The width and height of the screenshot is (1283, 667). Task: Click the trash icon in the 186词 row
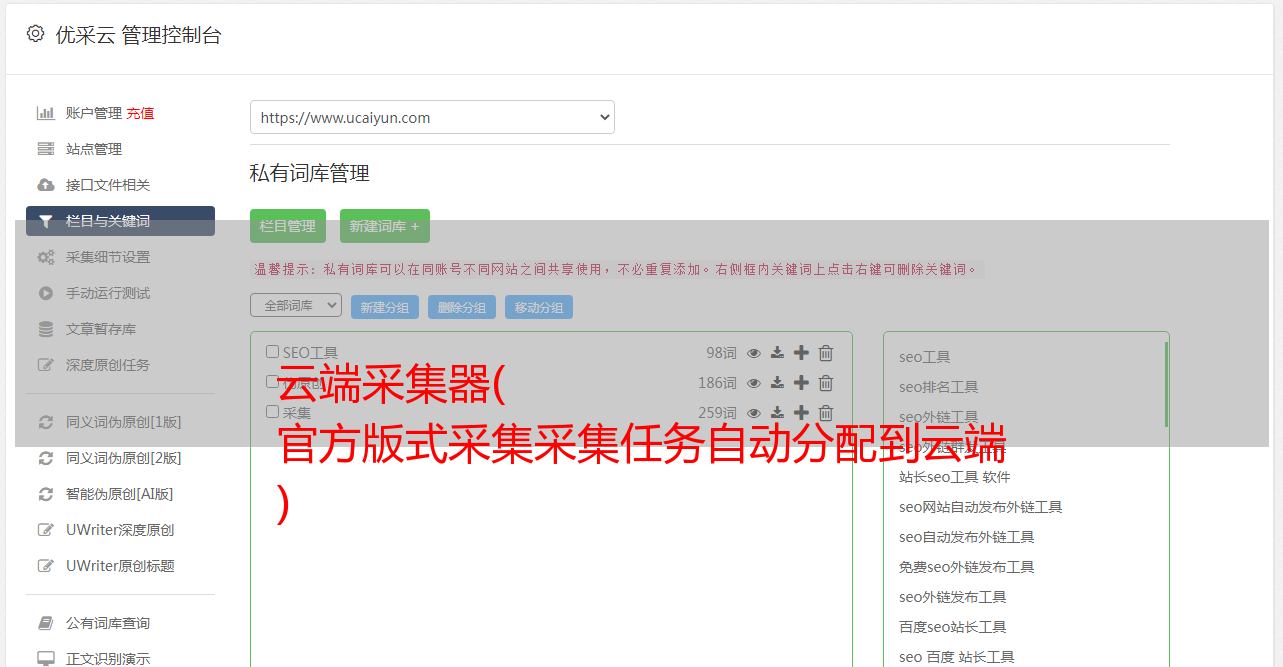826,383
